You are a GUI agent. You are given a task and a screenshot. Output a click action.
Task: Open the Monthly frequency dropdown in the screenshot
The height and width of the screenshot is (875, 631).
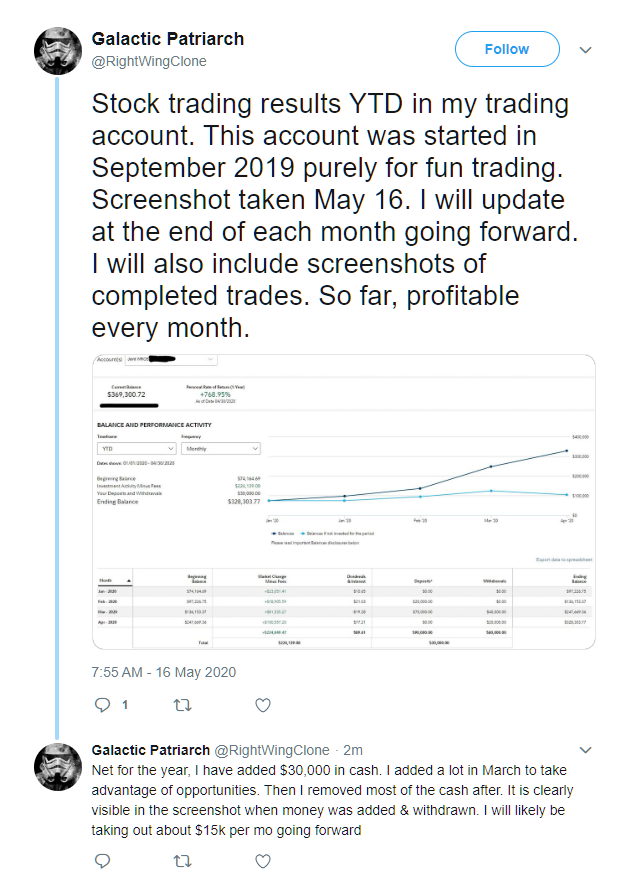pos(220,449)
